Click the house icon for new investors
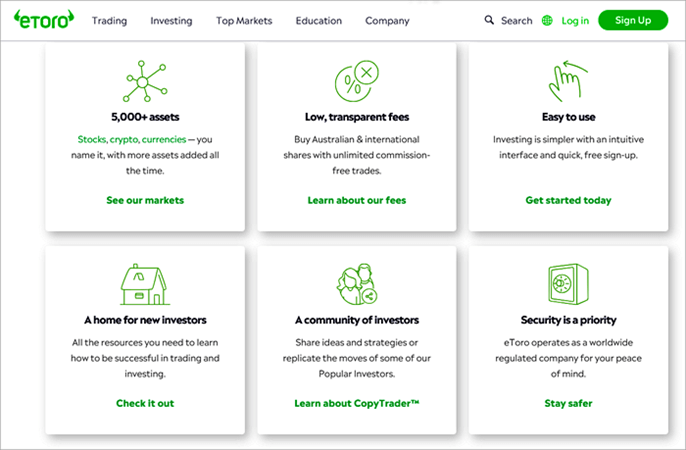Image resolution: width=686 pixels, height=450 pixels. (x=145, y=285)
